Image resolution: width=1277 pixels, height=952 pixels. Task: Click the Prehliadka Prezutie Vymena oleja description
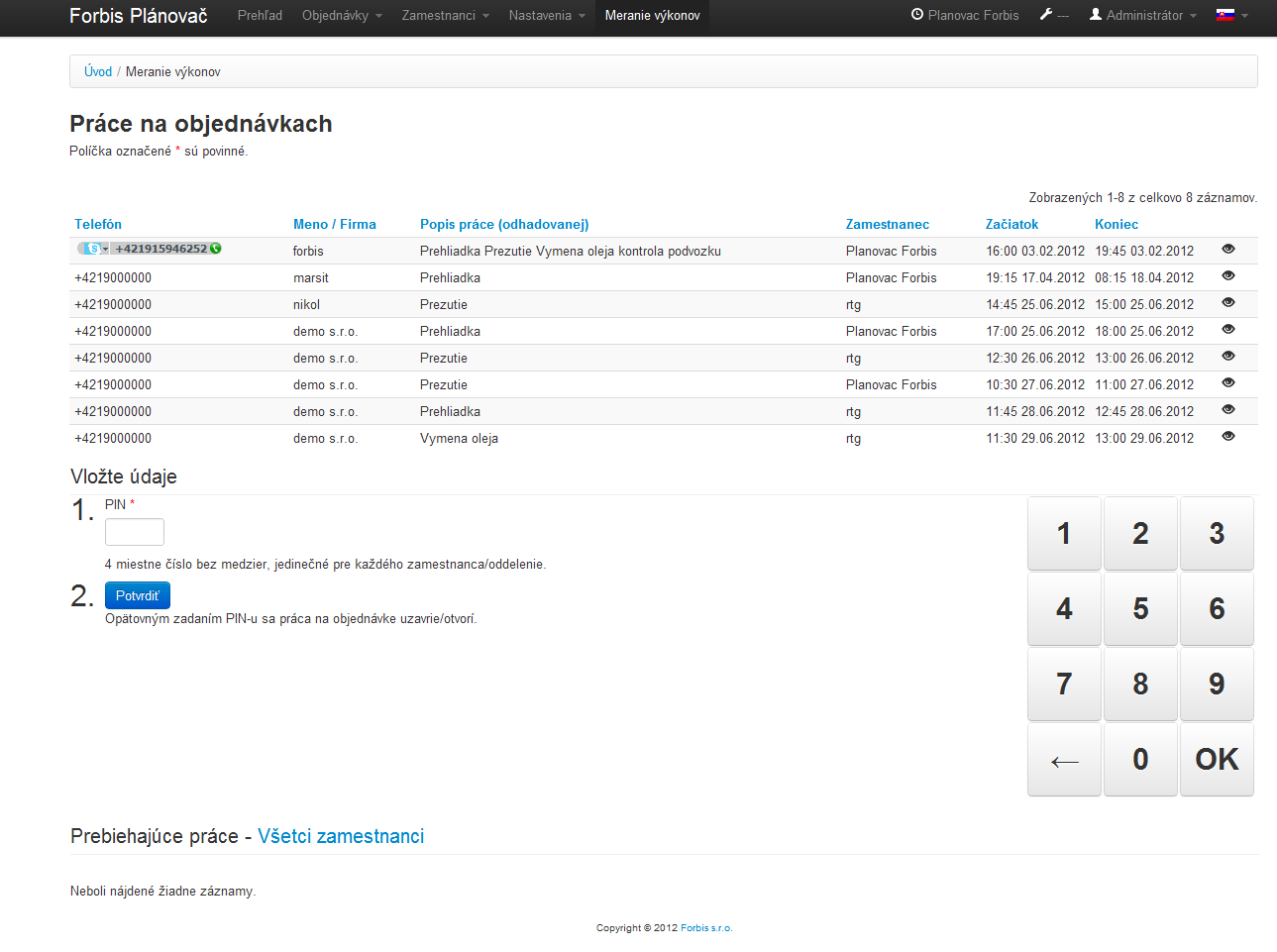click(x=571, y=251)
